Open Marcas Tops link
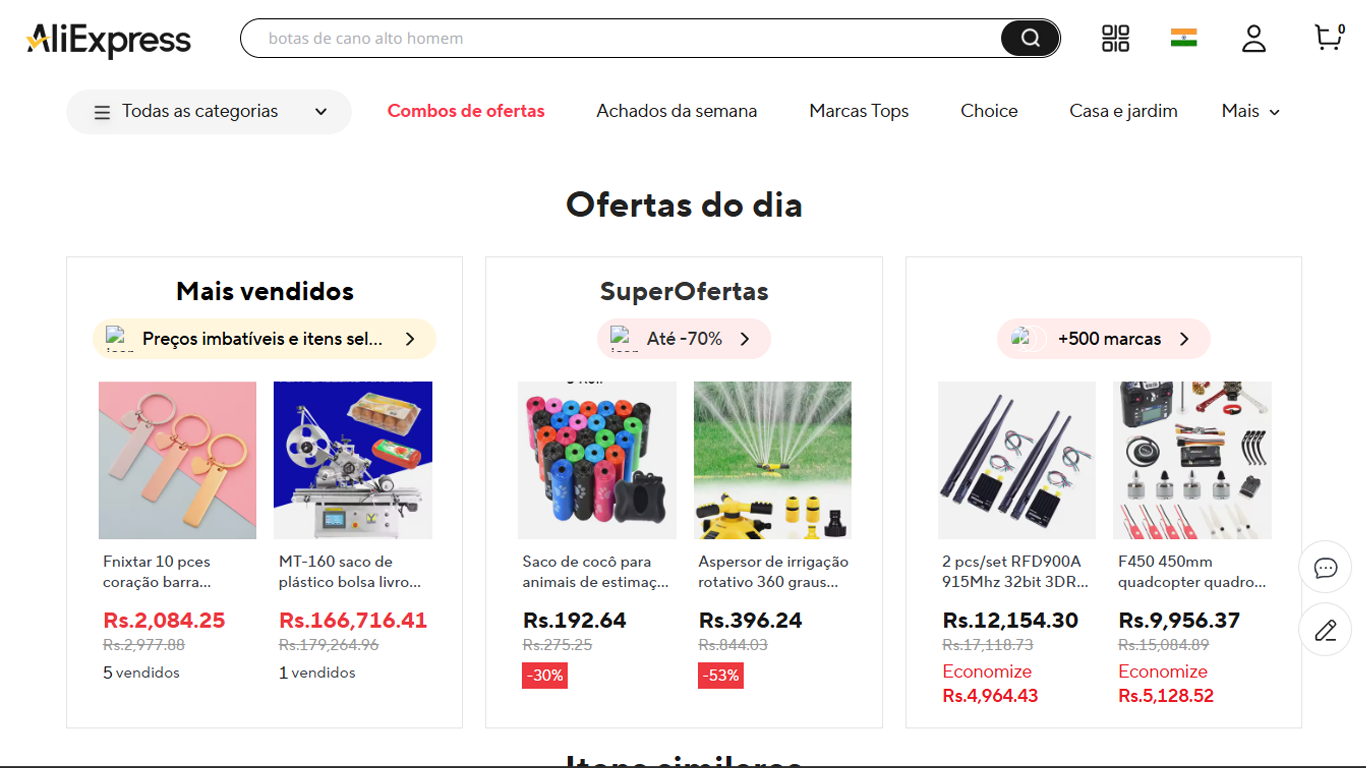The image size is (1366, 768). [859, 111]
